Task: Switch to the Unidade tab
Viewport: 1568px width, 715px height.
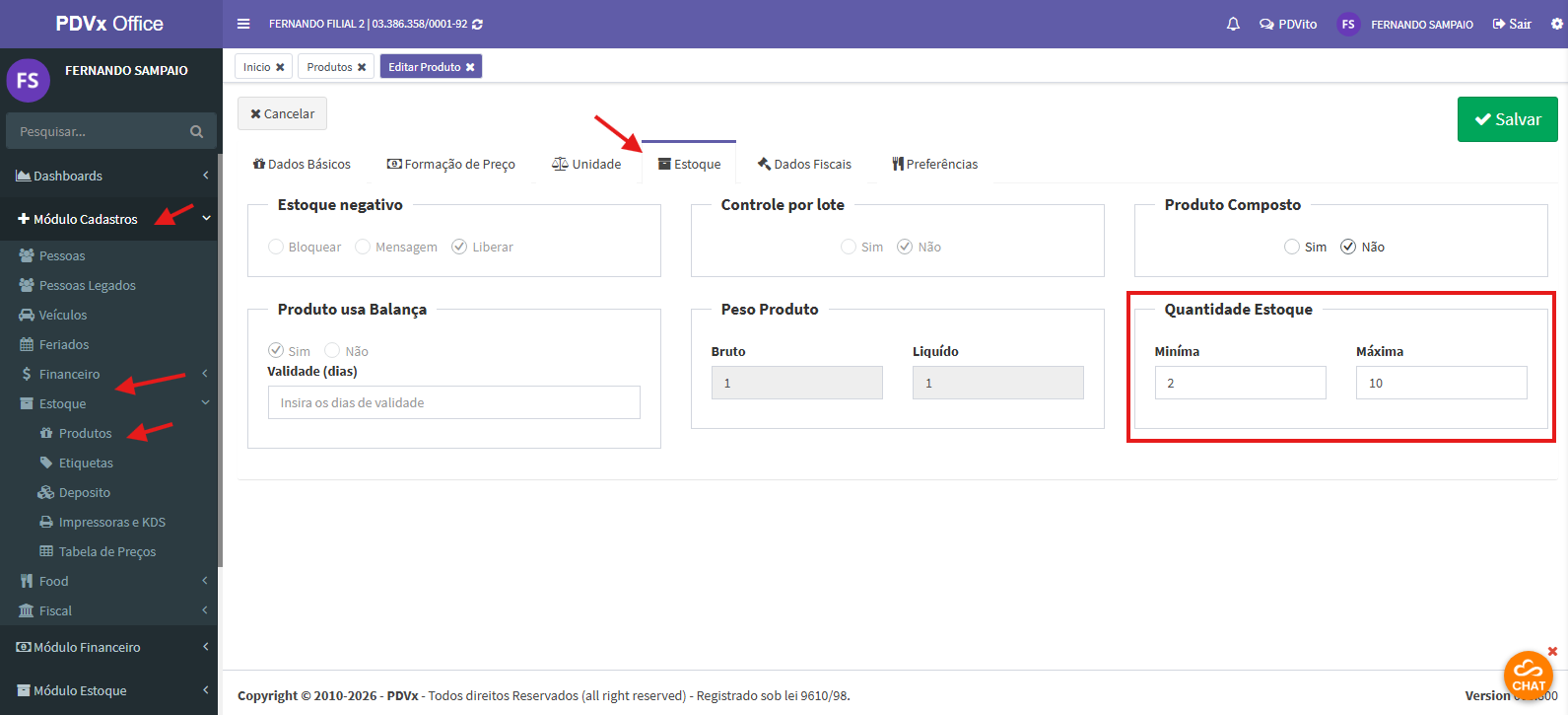Action: [586, 164]
